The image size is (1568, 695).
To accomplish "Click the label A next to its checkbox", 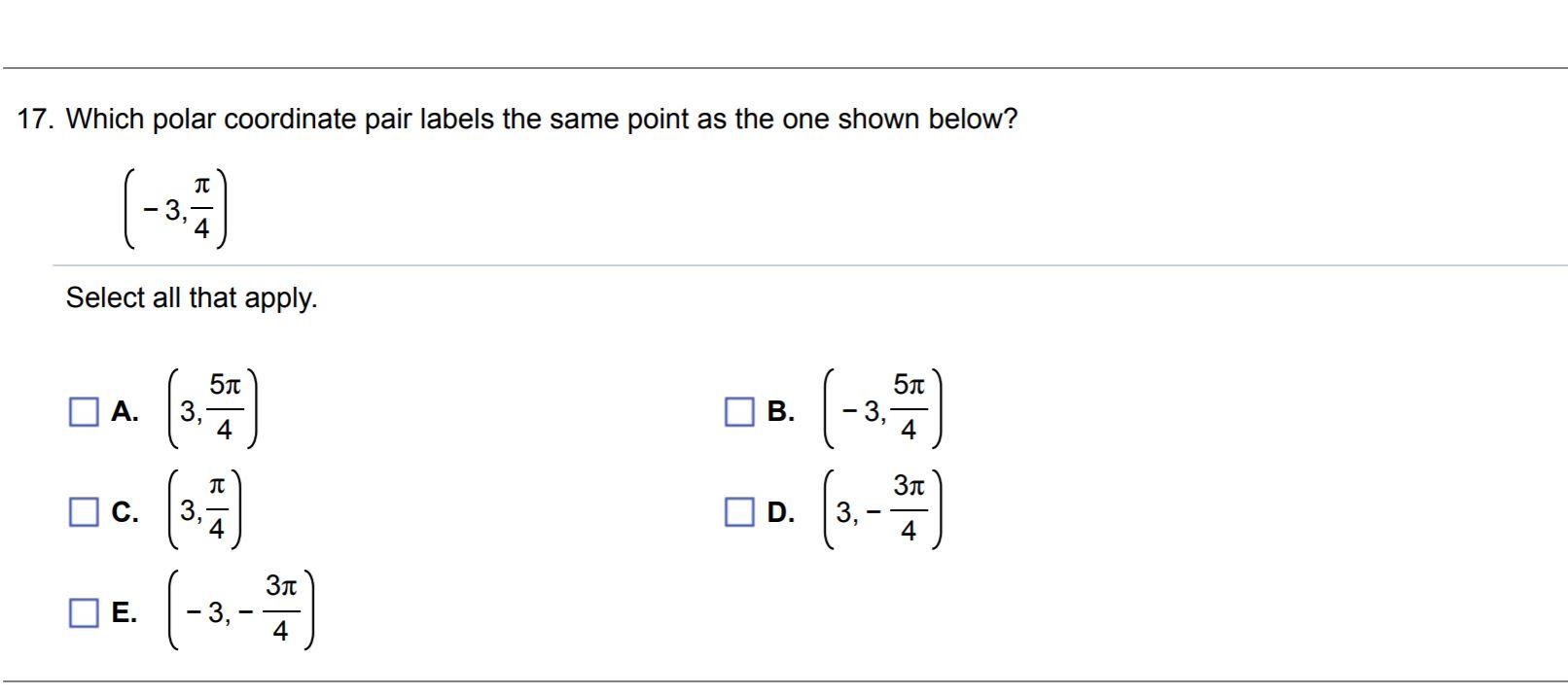I will coord(125,412).
